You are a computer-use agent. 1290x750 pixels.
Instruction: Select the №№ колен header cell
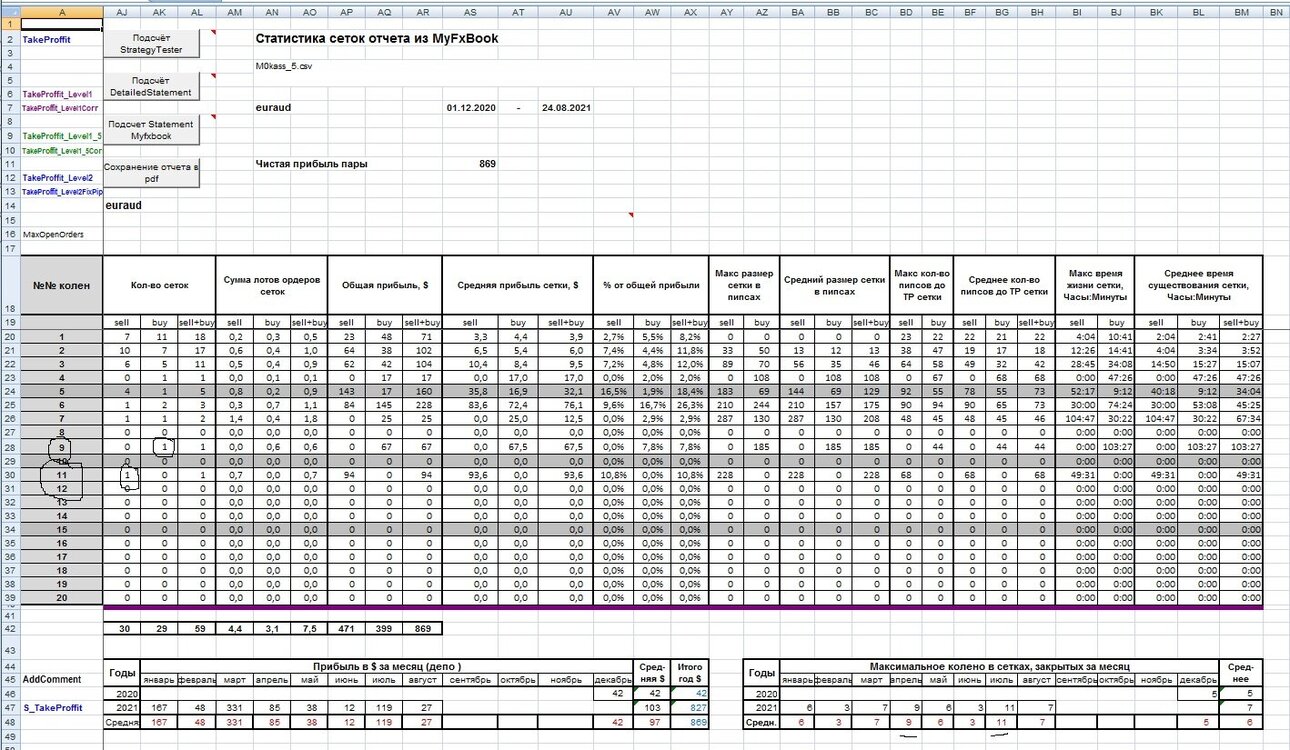pos(61,285)
